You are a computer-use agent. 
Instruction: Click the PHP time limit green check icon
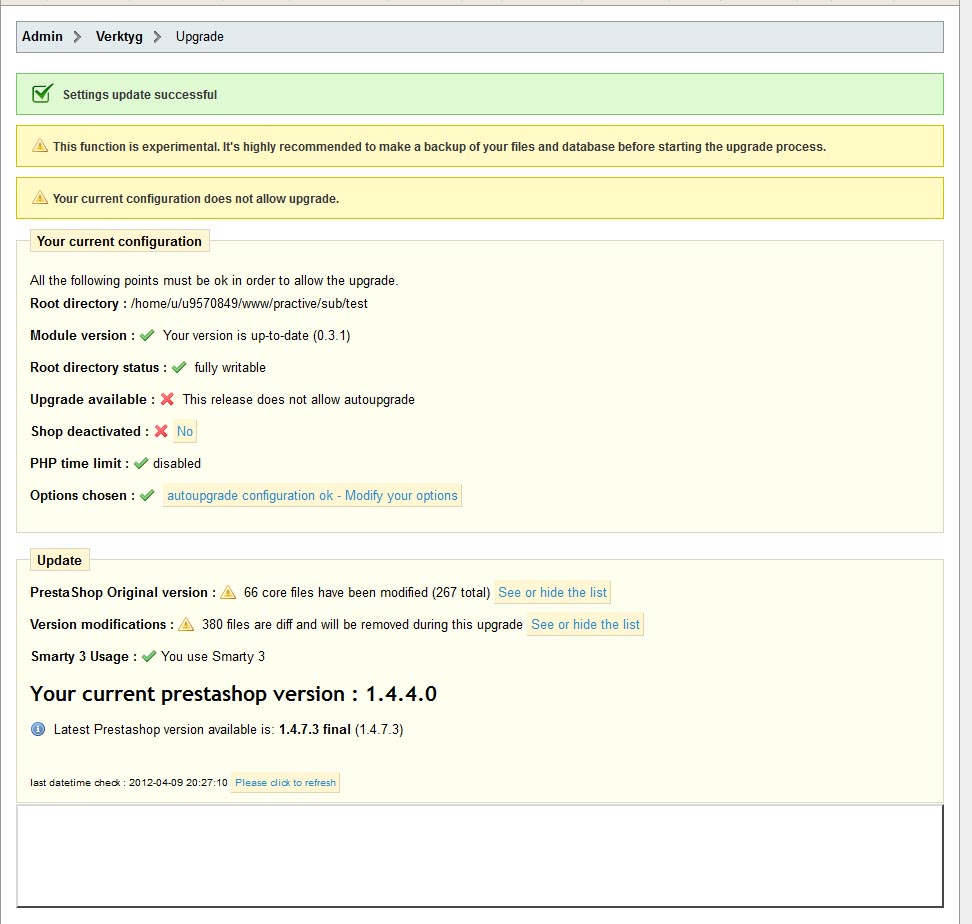141,463
